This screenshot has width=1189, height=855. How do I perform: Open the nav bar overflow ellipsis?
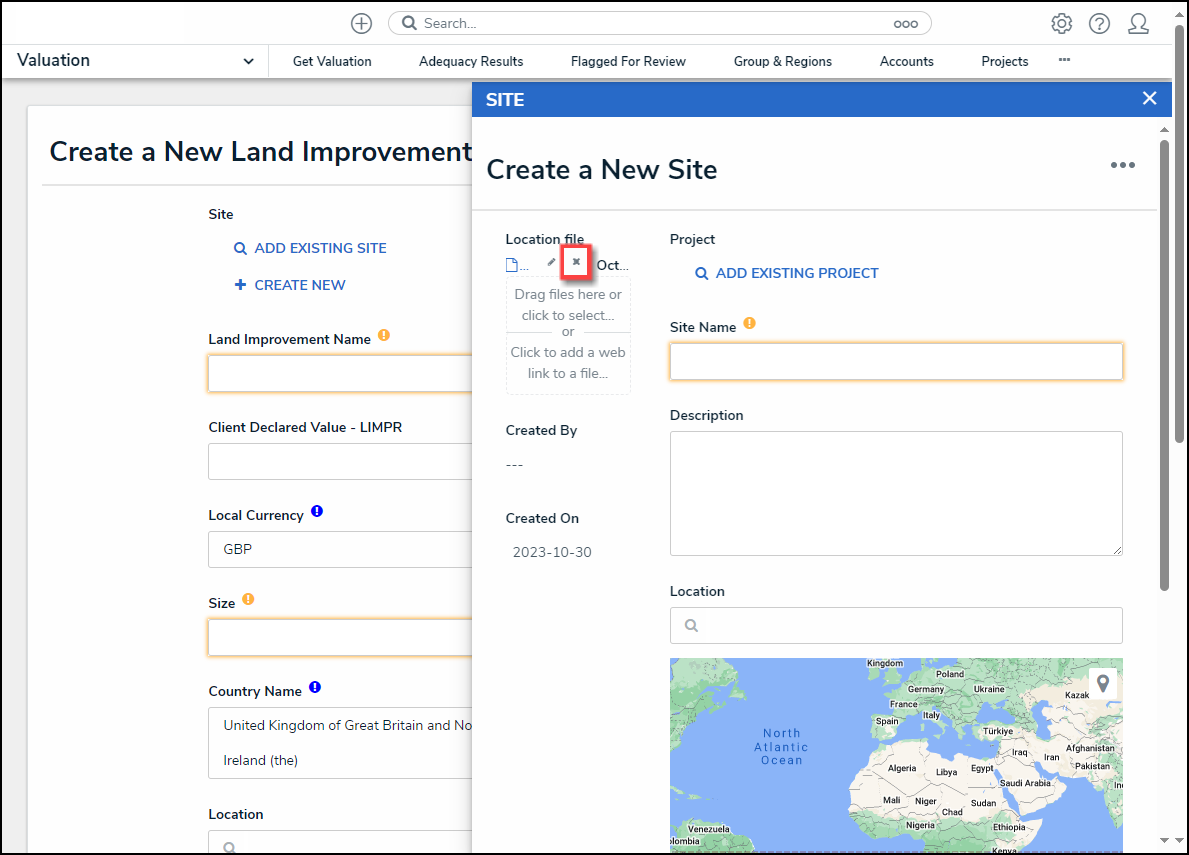(1065, 60)
